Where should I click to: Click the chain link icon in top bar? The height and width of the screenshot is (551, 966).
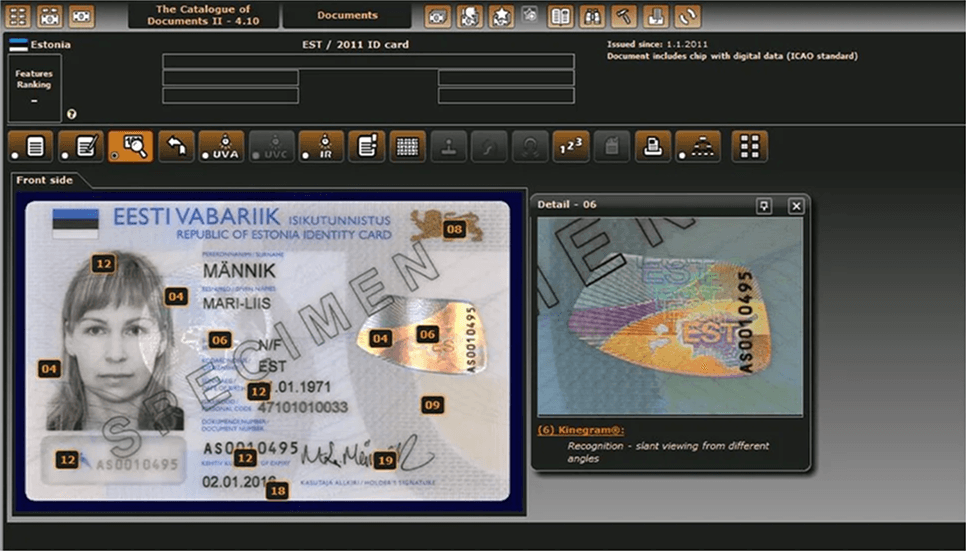(x=688, y=17)
